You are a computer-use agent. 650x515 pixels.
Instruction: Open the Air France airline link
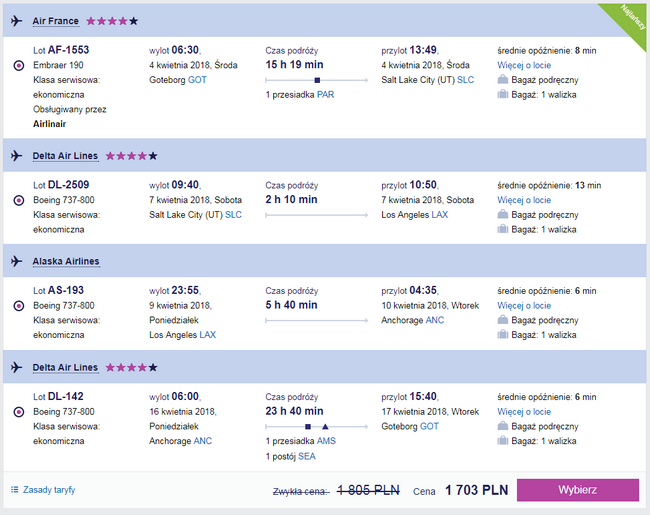[x=56, y=21]
